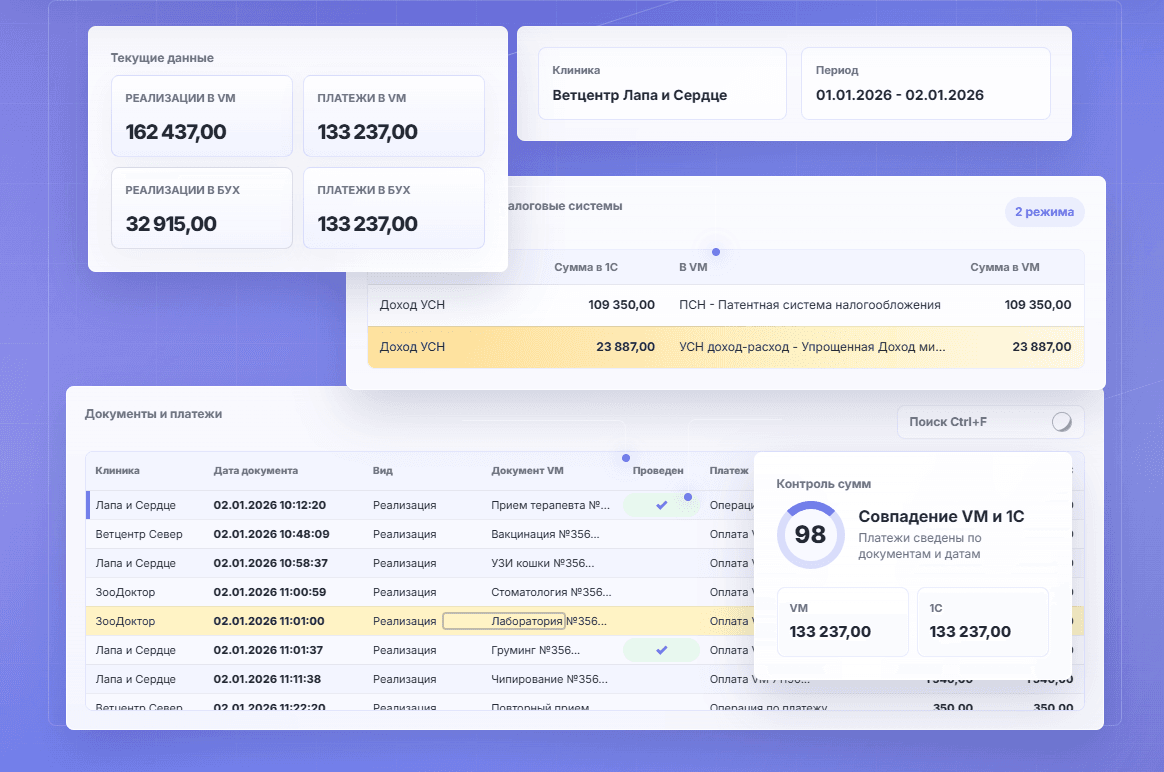This screenshot has width=1164, height=772.
Task: Click the 23 887,00 value under Сумма в VM
Action: point(1042,347)
